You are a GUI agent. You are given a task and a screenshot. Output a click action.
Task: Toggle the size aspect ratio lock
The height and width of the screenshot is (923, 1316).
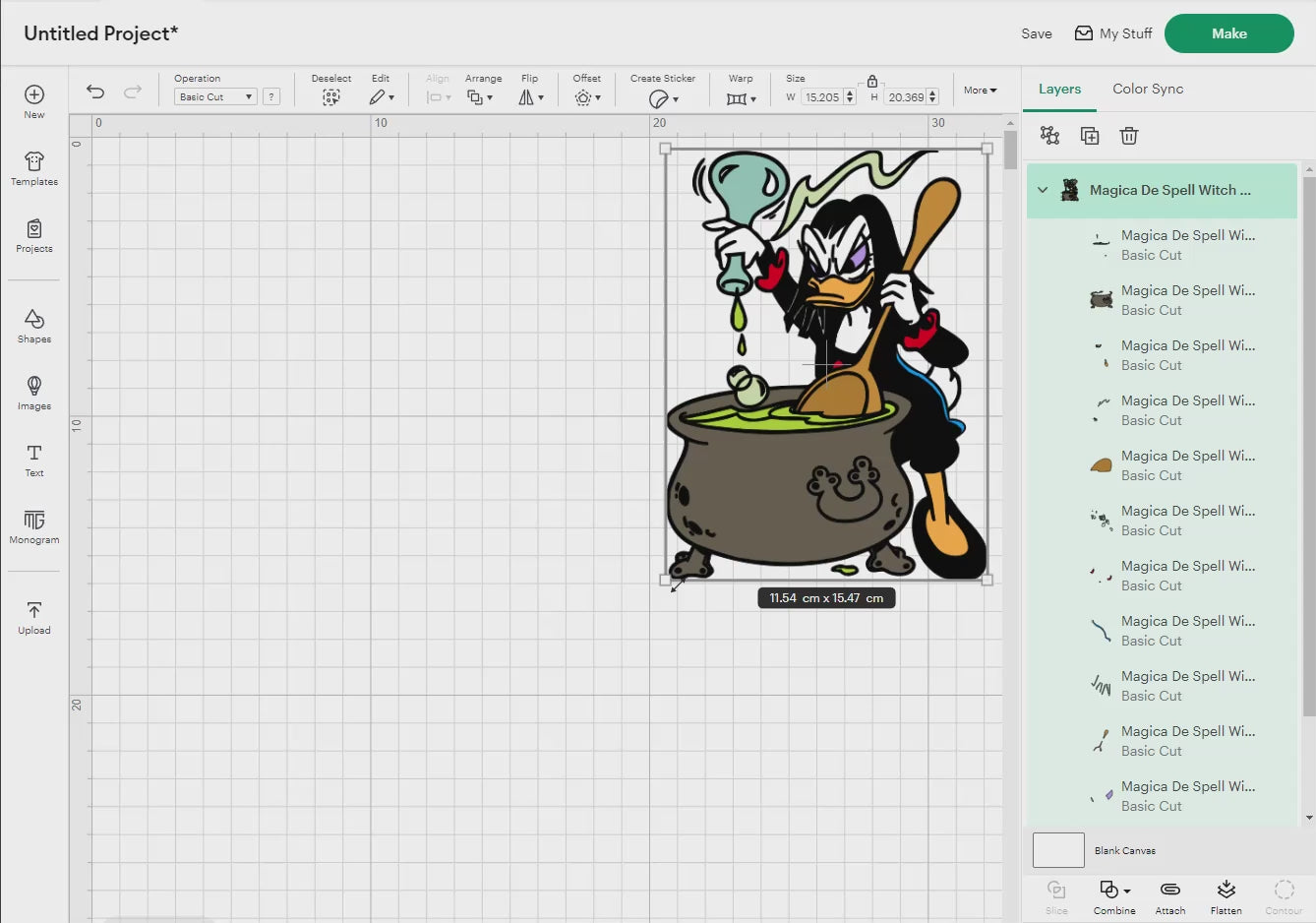click(x=872, y=81)
